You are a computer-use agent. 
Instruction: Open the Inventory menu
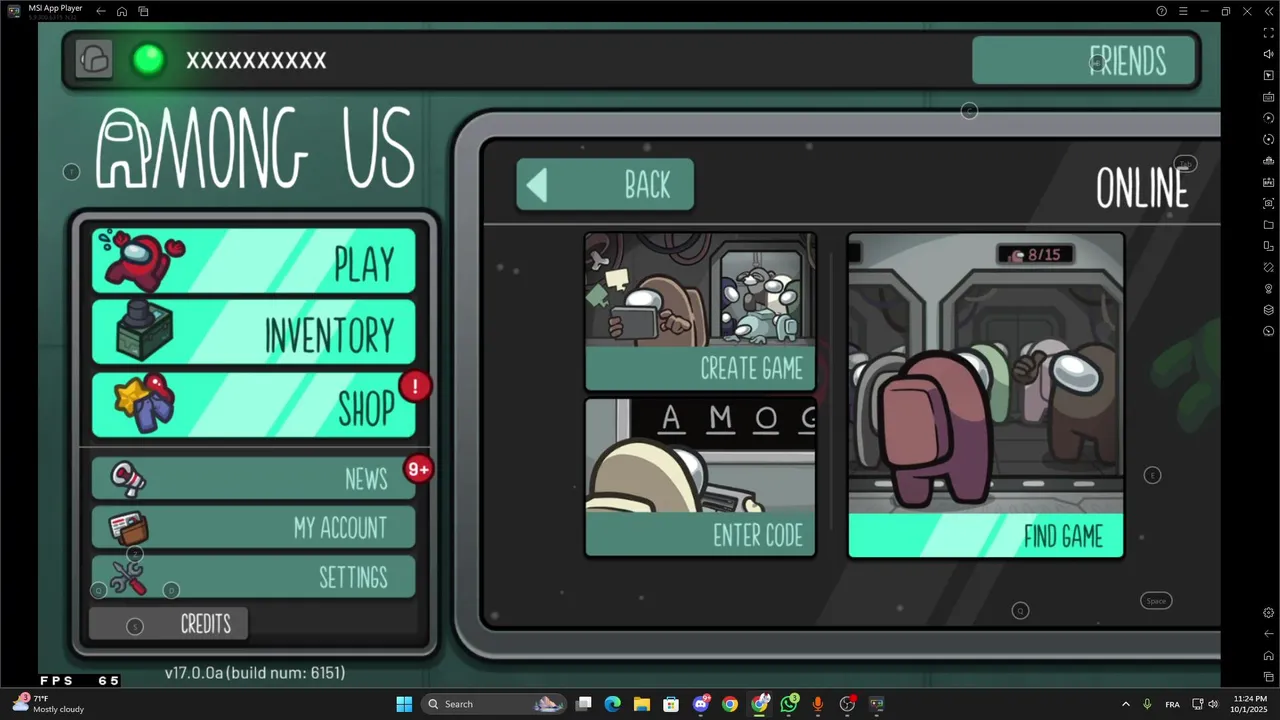click(253, 332)
